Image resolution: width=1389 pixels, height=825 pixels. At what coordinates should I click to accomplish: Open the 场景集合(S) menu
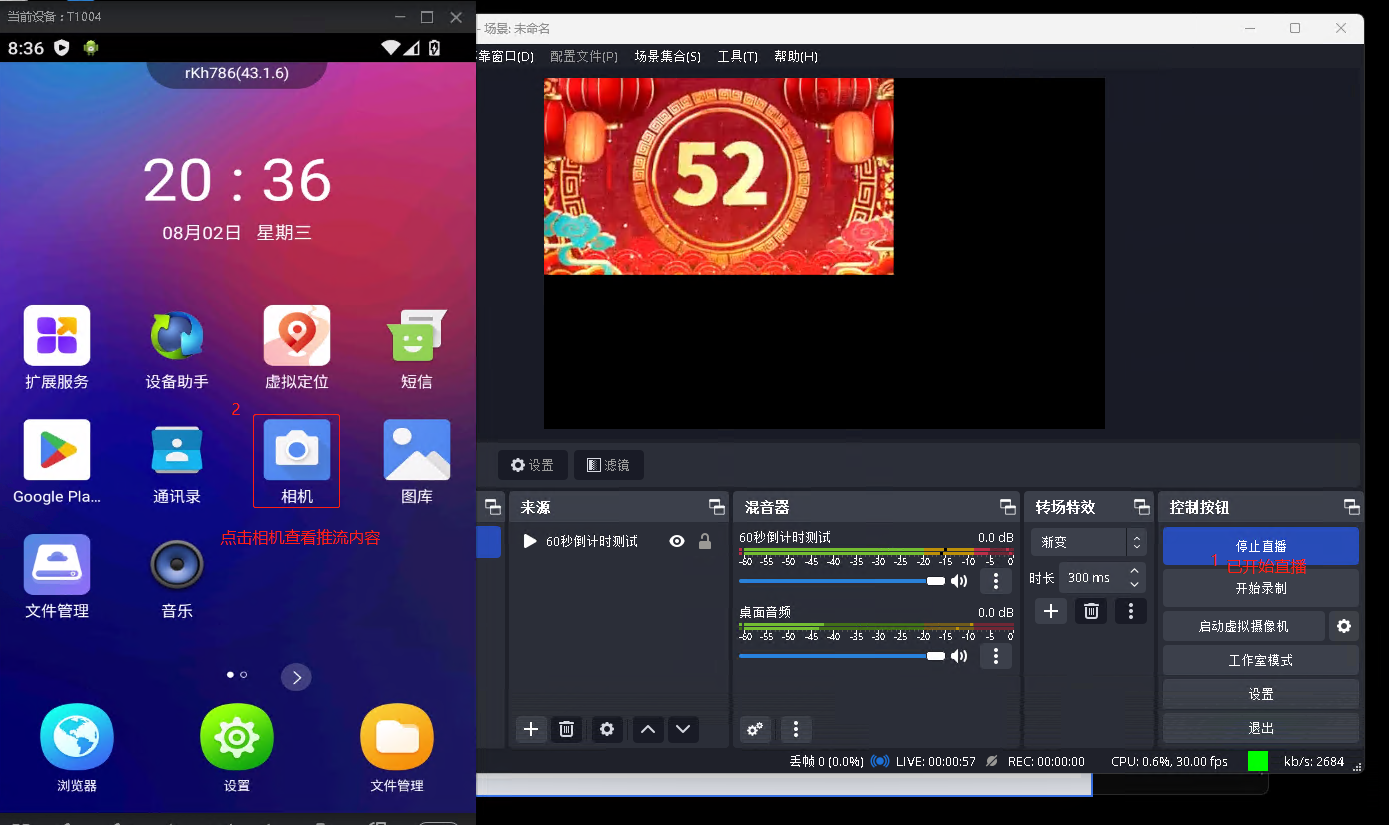(667, 56)
